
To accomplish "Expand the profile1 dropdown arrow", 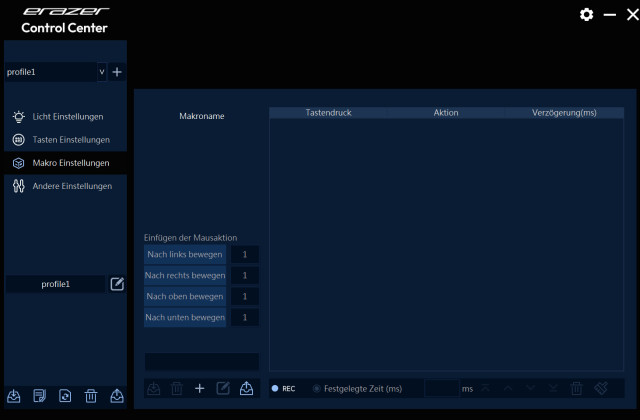I will coord(101,72).
